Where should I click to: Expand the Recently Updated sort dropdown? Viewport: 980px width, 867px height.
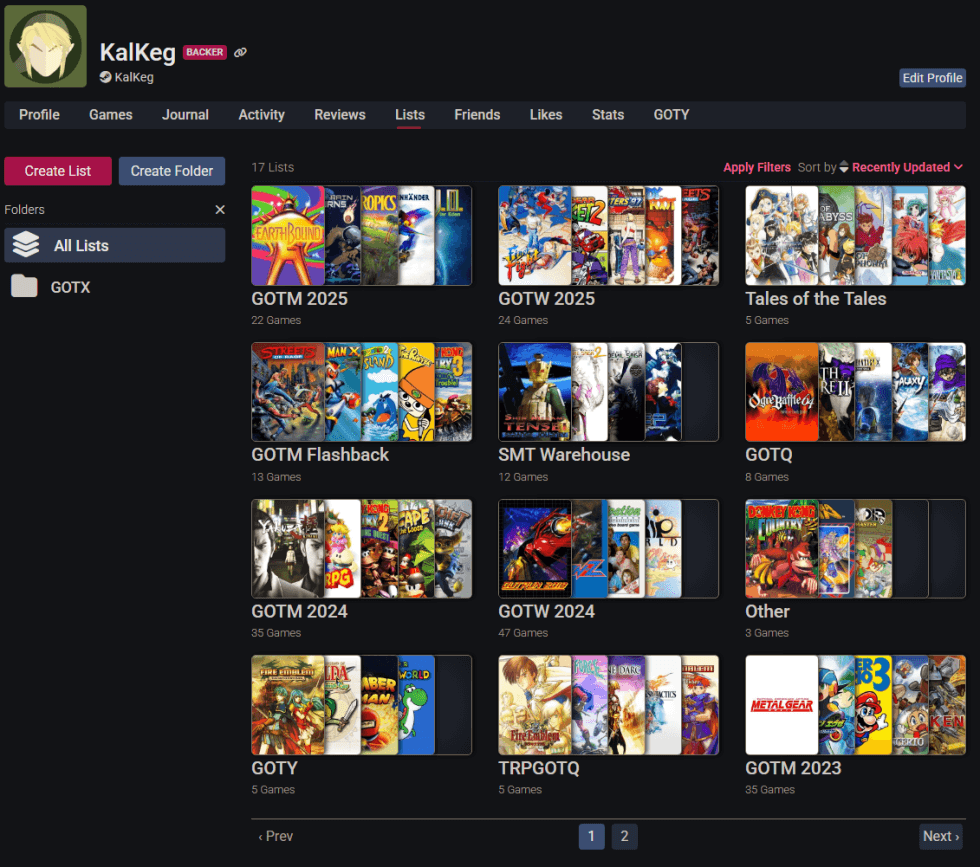coord(907,167)
